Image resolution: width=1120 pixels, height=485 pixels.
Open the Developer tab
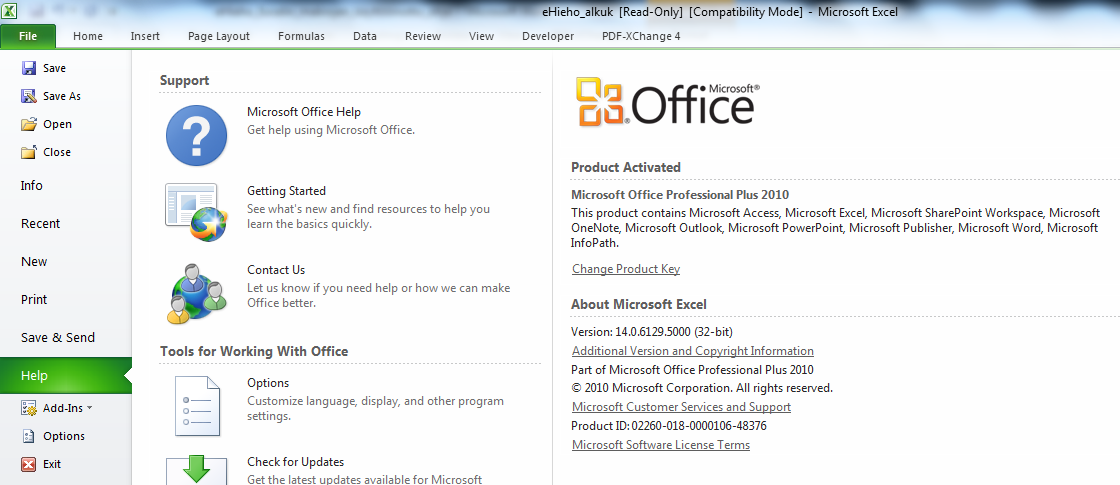tap(548, 36)
